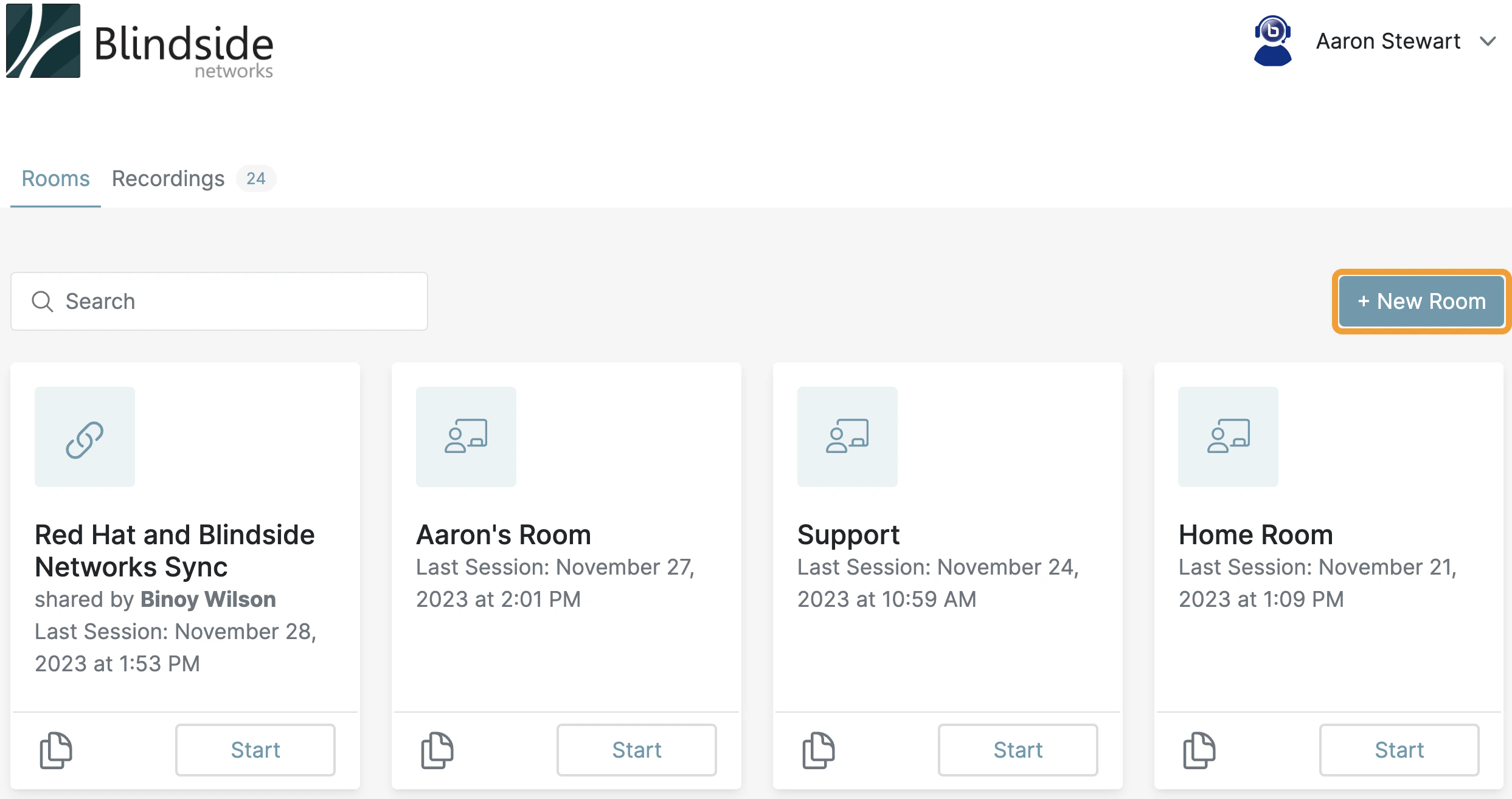The image size is (1512, 799).
Task: Switch to the Recordings tab
Action: tap(168, 178)
